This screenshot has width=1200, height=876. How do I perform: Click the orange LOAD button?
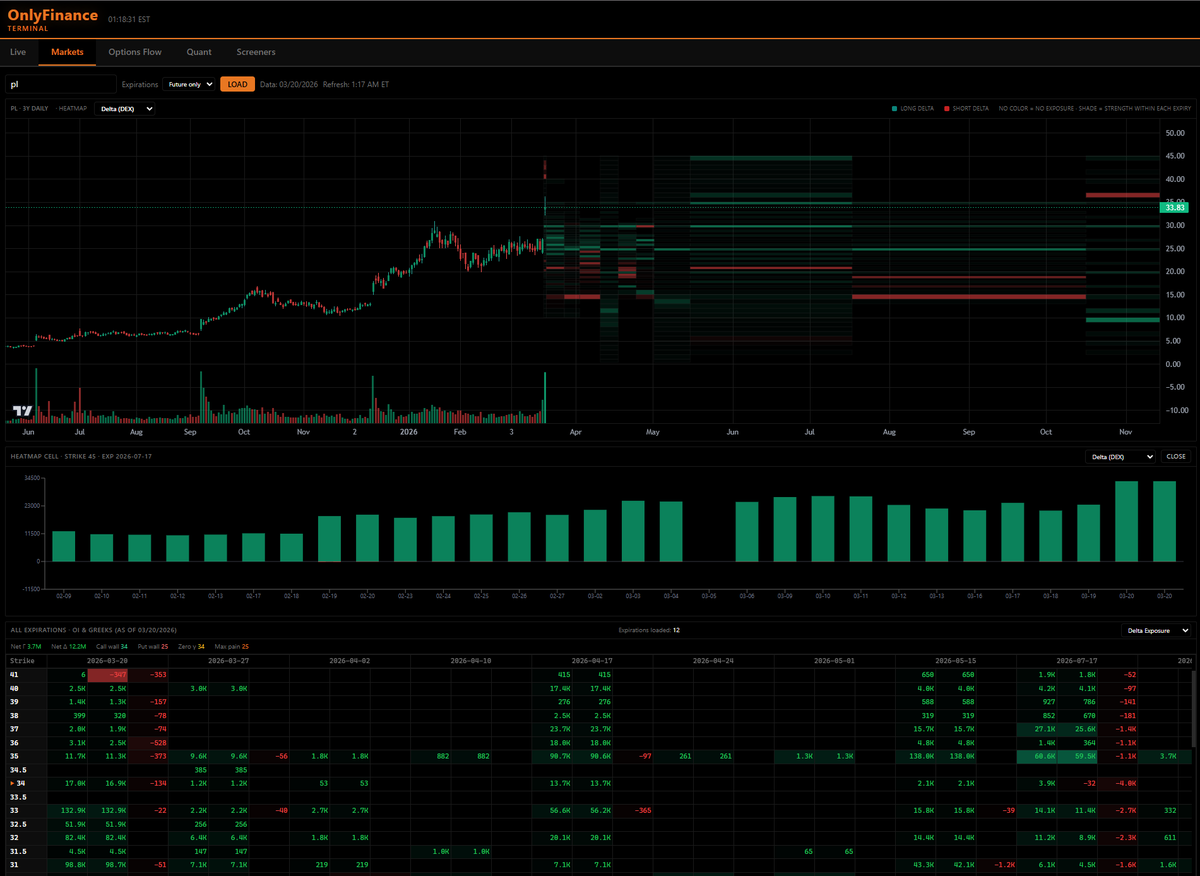(x=237, y=84)
